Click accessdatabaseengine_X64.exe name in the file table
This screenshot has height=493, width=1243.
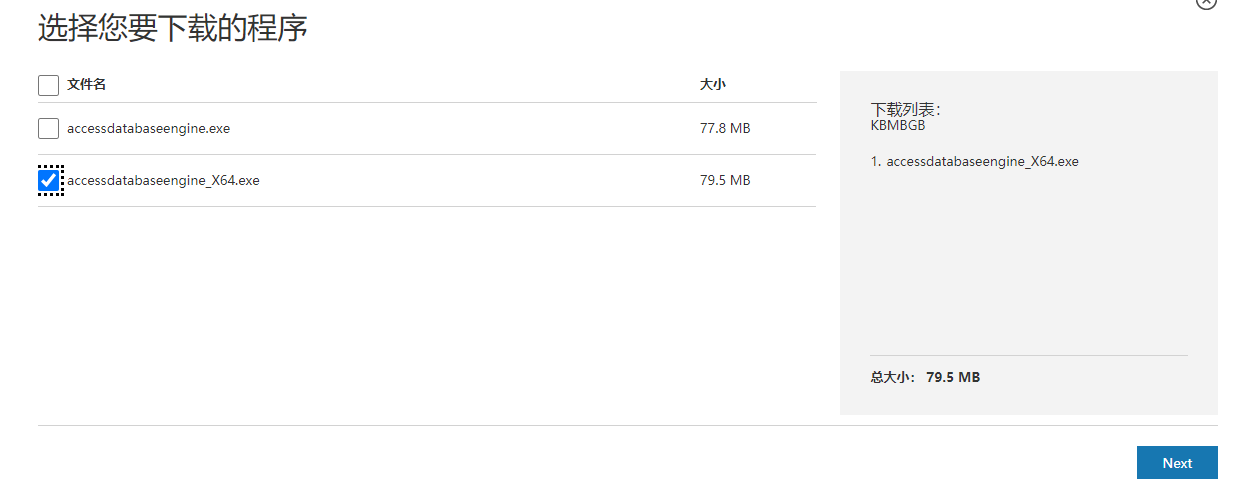pyautogui.click(x=163, y=181)
